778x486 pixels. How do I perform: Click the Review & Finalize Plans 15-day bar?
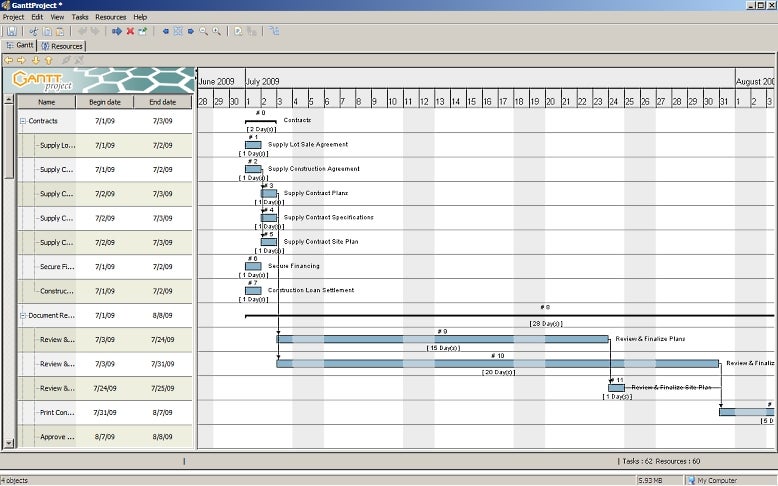point(443,340)
